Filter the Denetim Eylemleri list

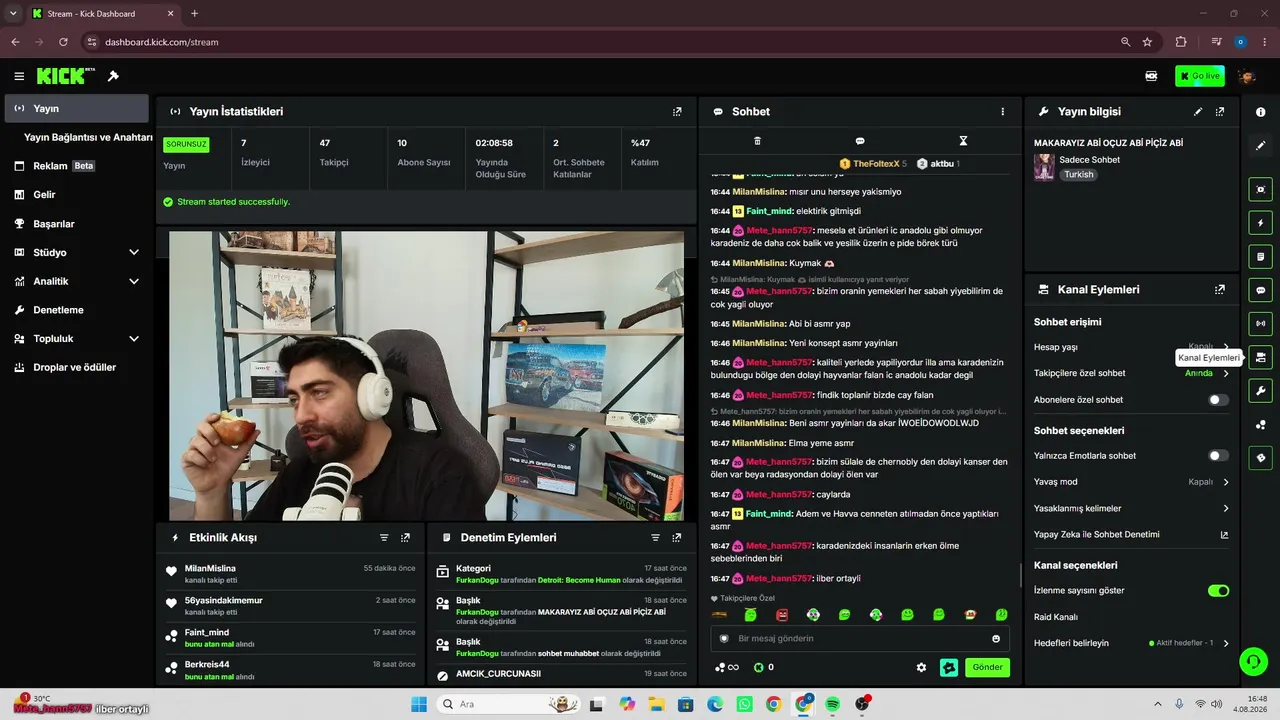pyautogui.click(x=656, y=538)
